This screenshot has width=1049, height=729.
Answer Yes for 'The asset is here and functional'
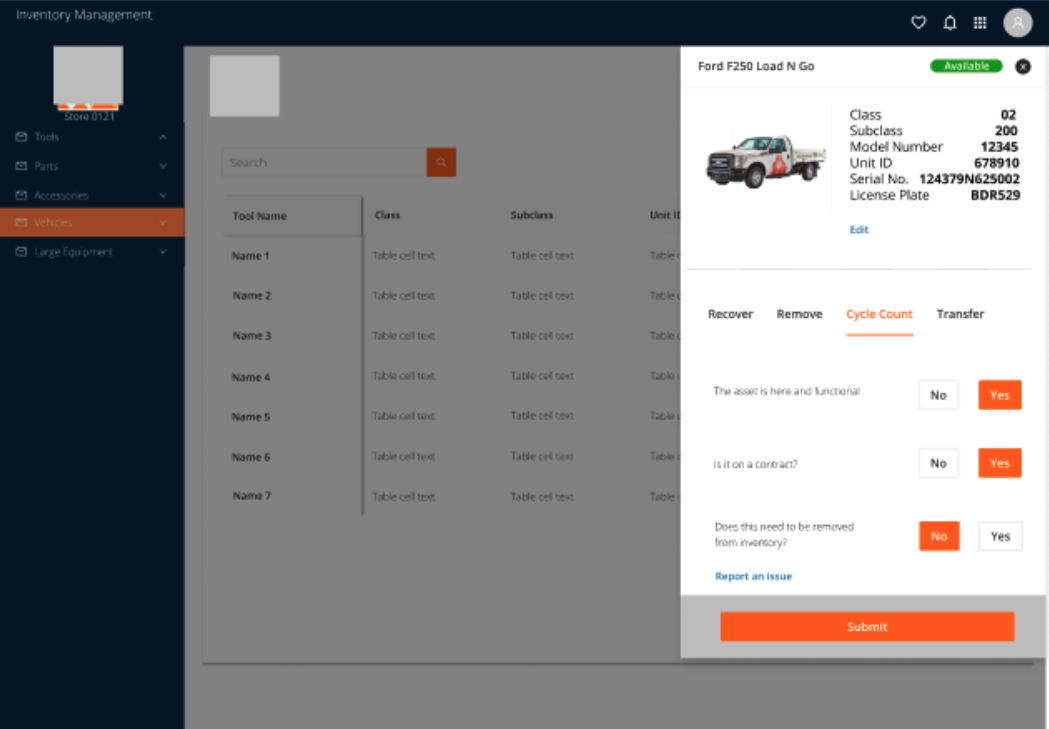(x=999, y=394)
